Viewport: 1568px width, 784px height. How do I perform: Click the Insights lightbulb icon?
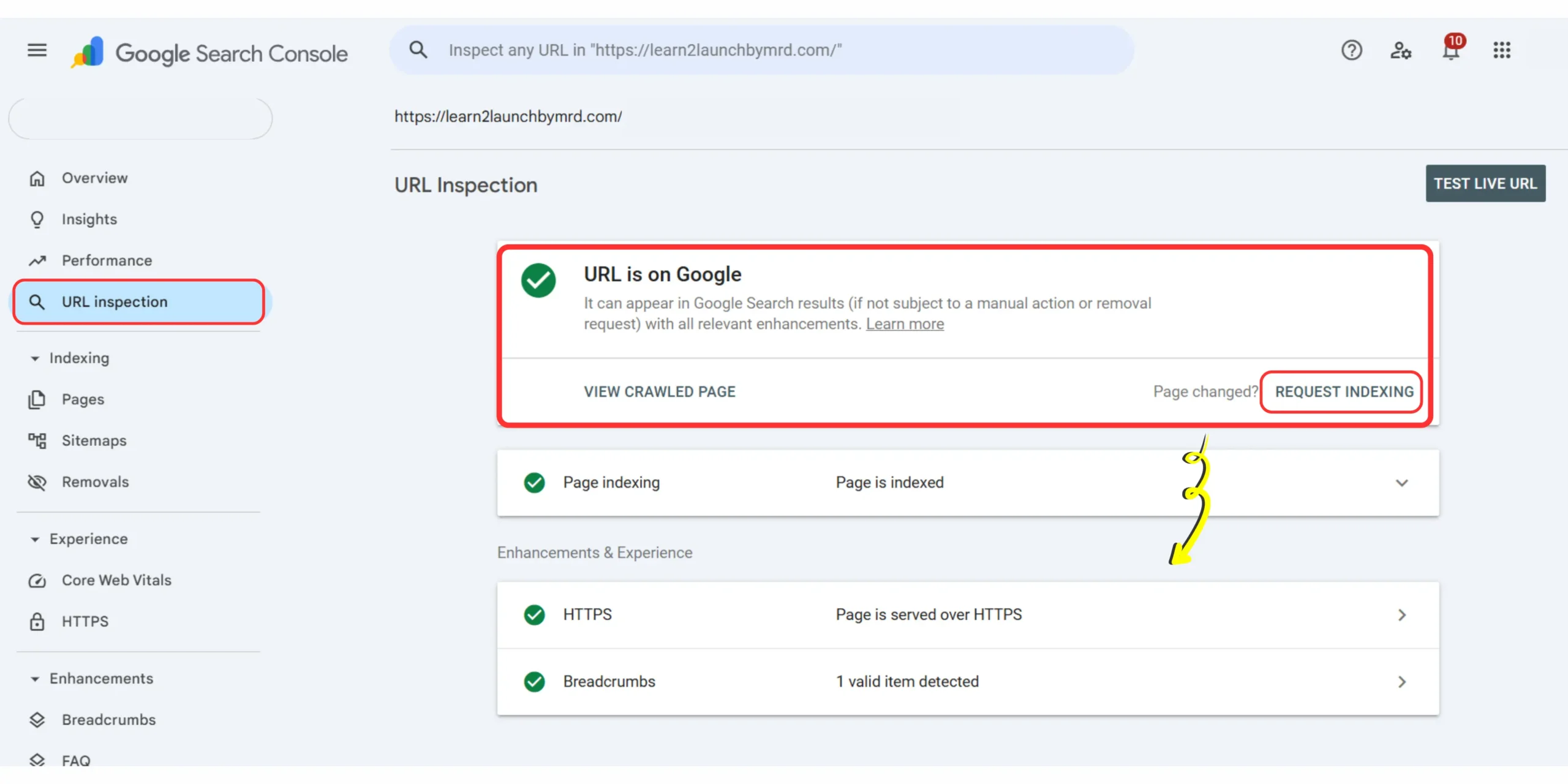coord(37,219)
